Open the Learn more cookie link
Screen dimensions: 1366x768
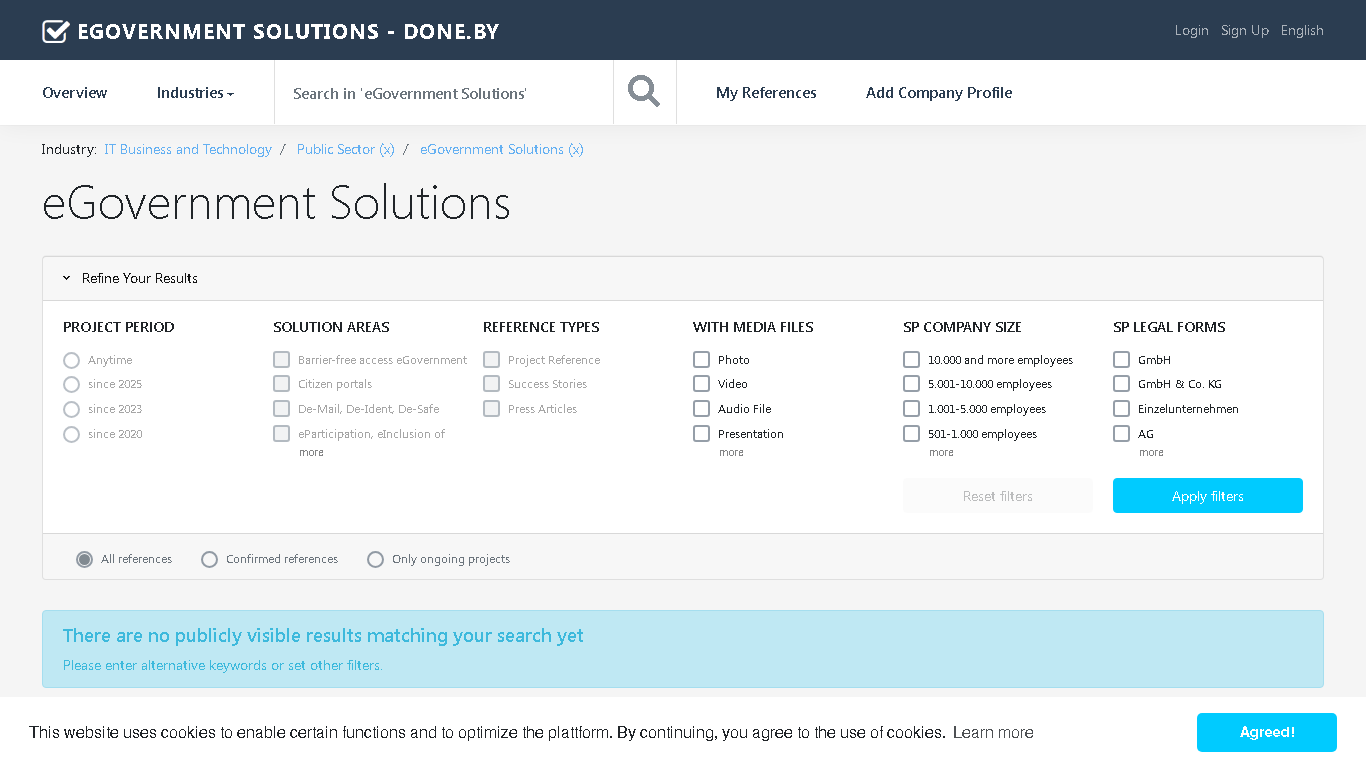pos(993,733)
